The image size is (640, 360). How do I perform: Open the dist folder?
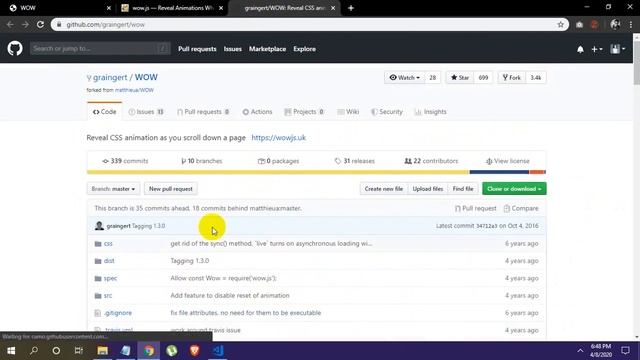point(109,260)
